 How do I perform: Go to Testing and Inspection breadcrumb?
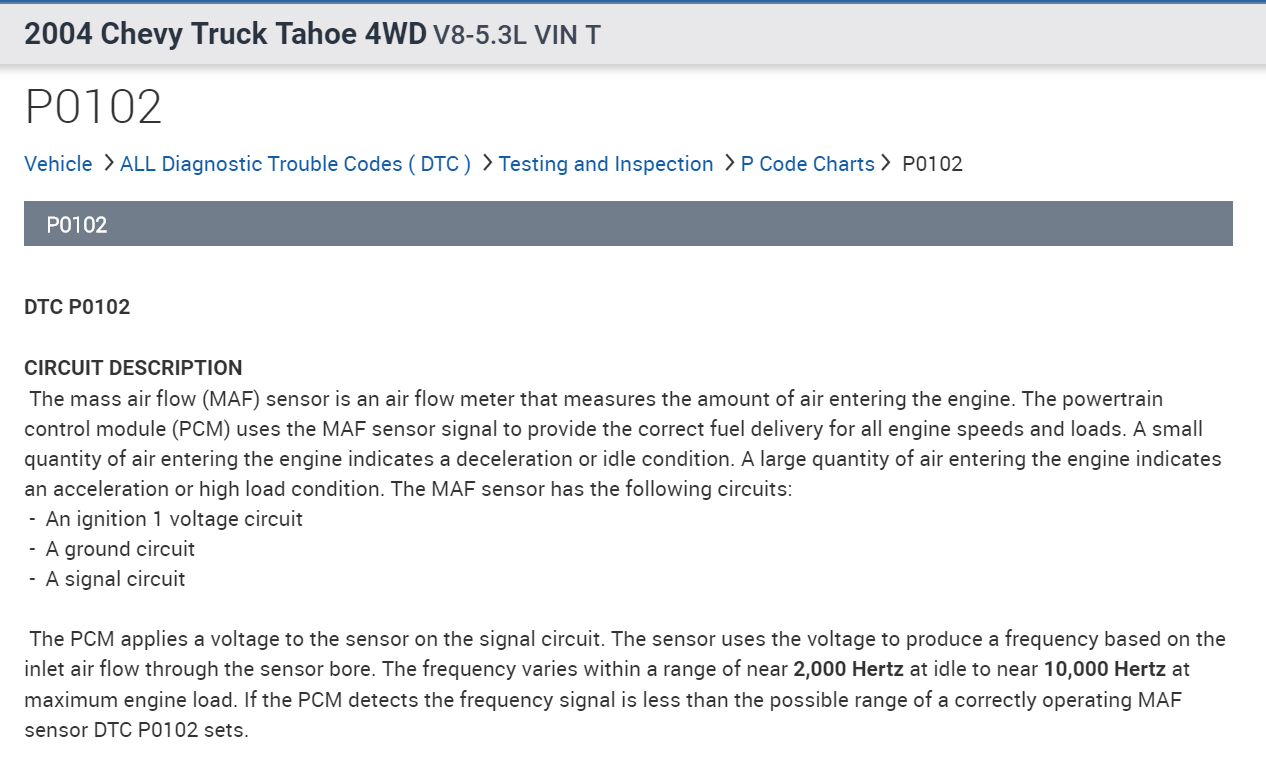point(606,164)
